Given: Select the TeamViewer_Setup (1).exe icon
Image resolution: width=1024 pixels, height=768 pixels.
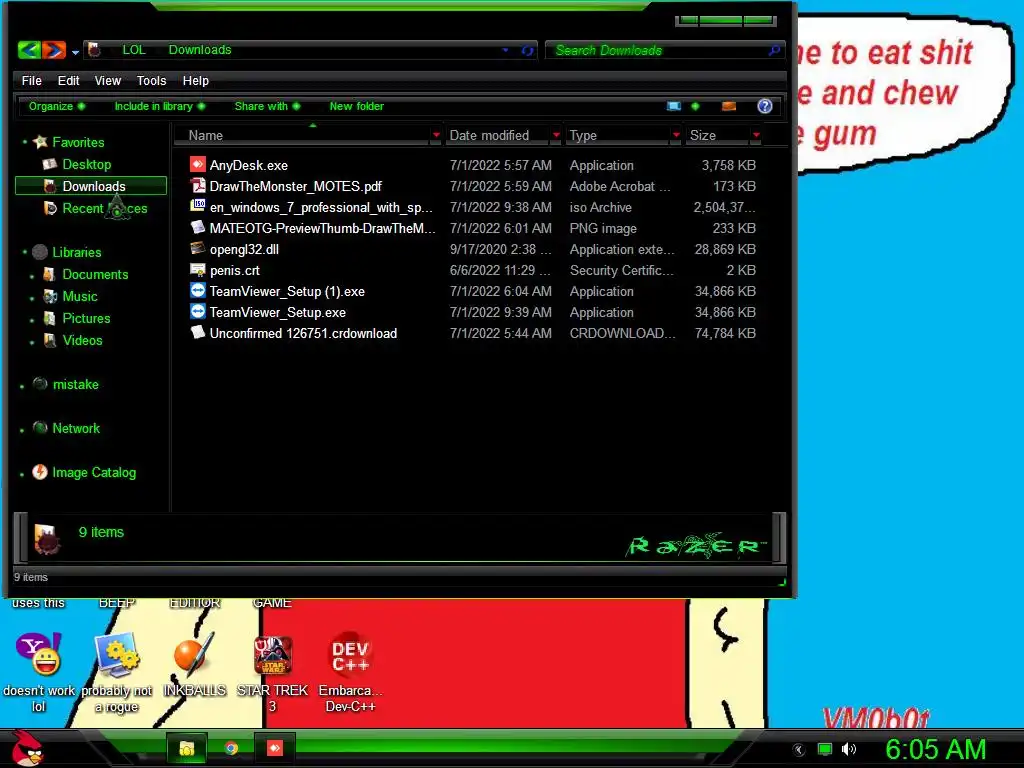Looking at the screenshot, I should pyautogui.click(x=198, y=291).
